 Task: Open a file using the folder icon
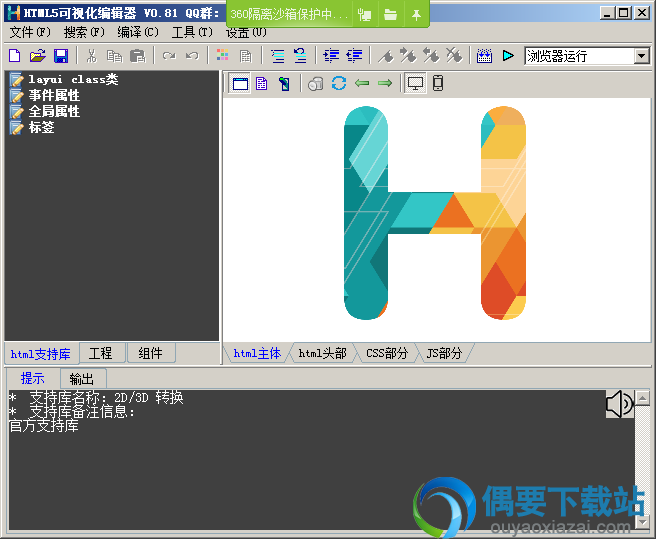tap(38, 56)
